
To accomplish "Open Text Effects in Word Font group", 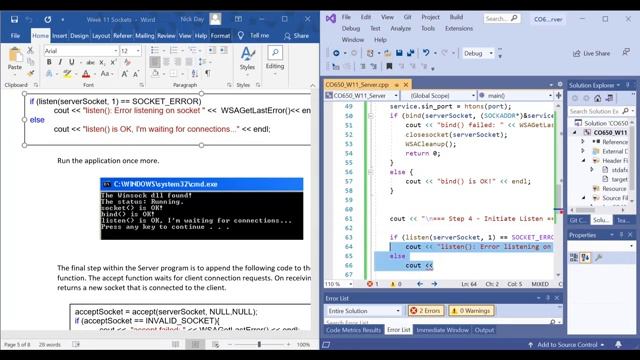I will (x=49, y=74).
